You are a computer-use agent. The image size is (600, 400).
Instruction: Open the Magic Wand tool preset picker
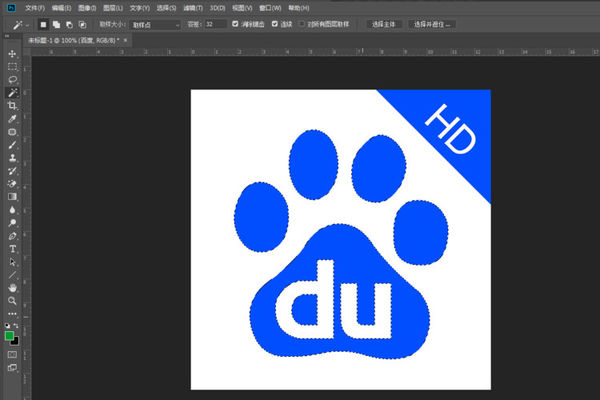coord(21,25)
